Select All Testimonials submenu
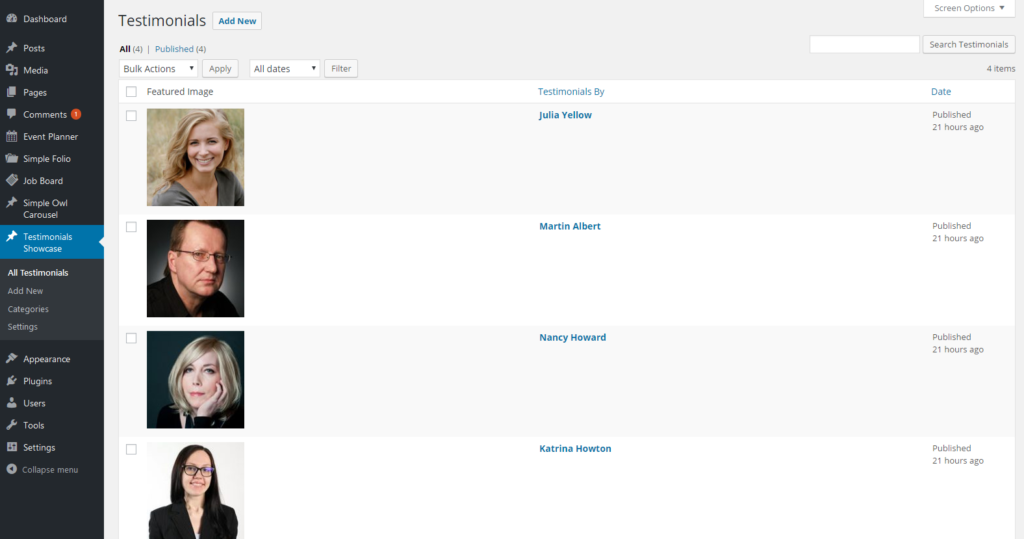 tap(38, 272)
